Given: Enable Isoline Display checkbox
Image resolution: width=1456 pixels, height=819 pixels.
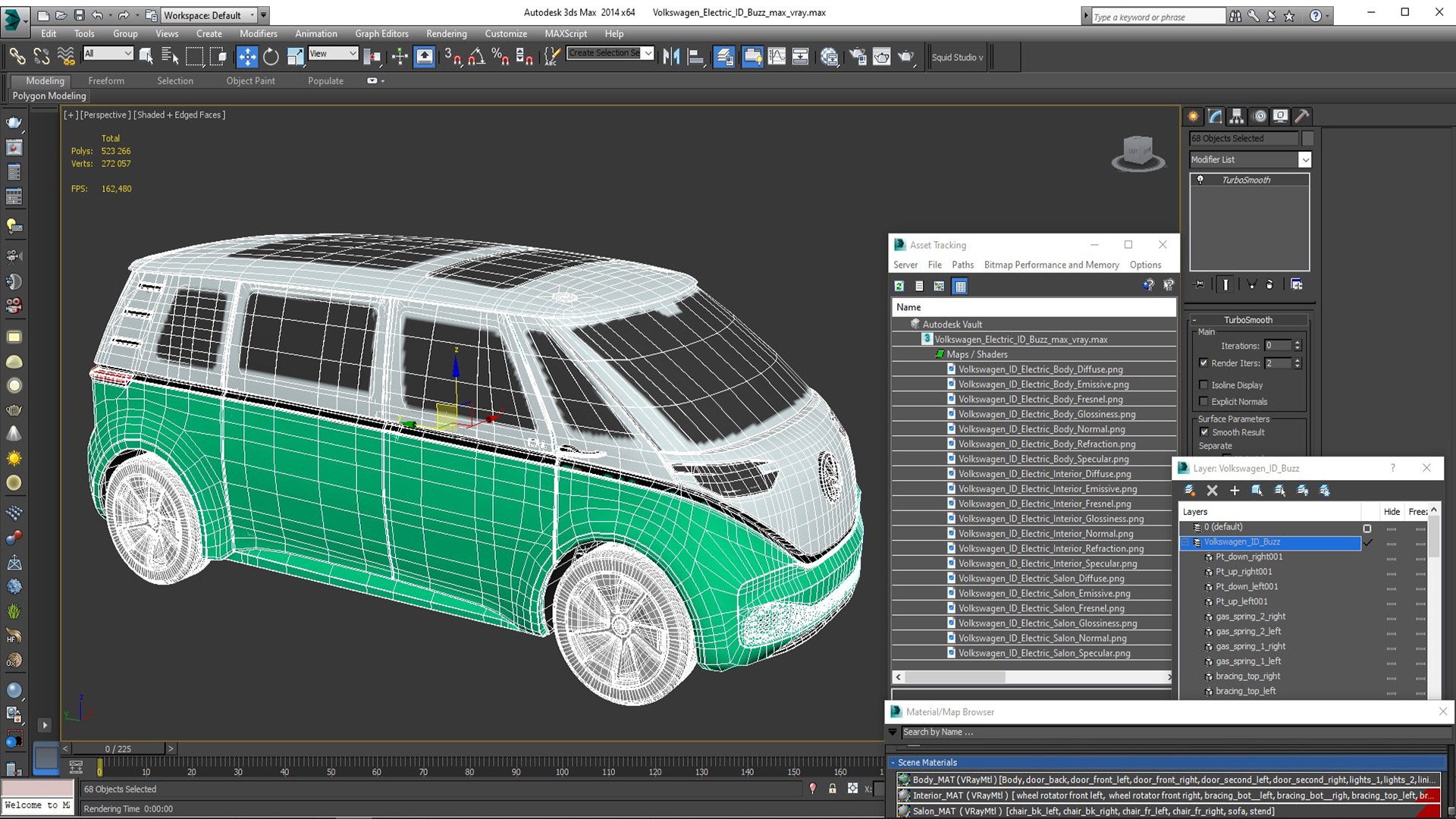Looking at the screenshot, I should coord(1203,384).
